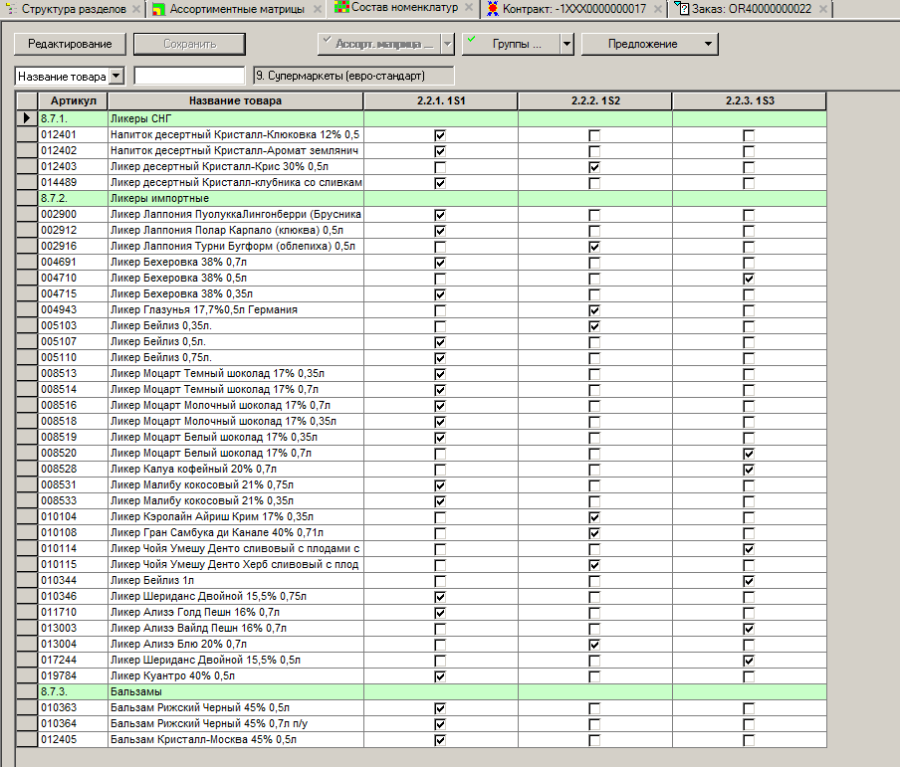The image size is (900, 767).
Task: Click the 2.2.1. 1S1 column header
Action: [441, 101]
